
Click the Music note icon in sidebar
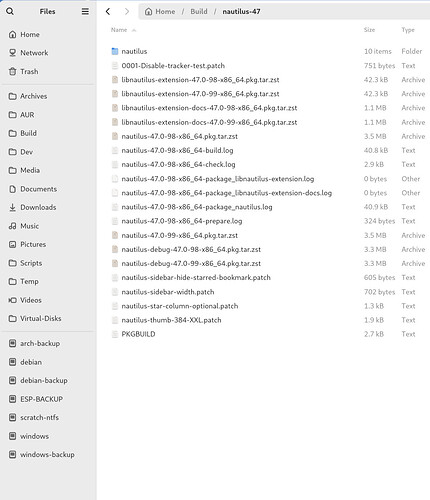coord(12,226)
